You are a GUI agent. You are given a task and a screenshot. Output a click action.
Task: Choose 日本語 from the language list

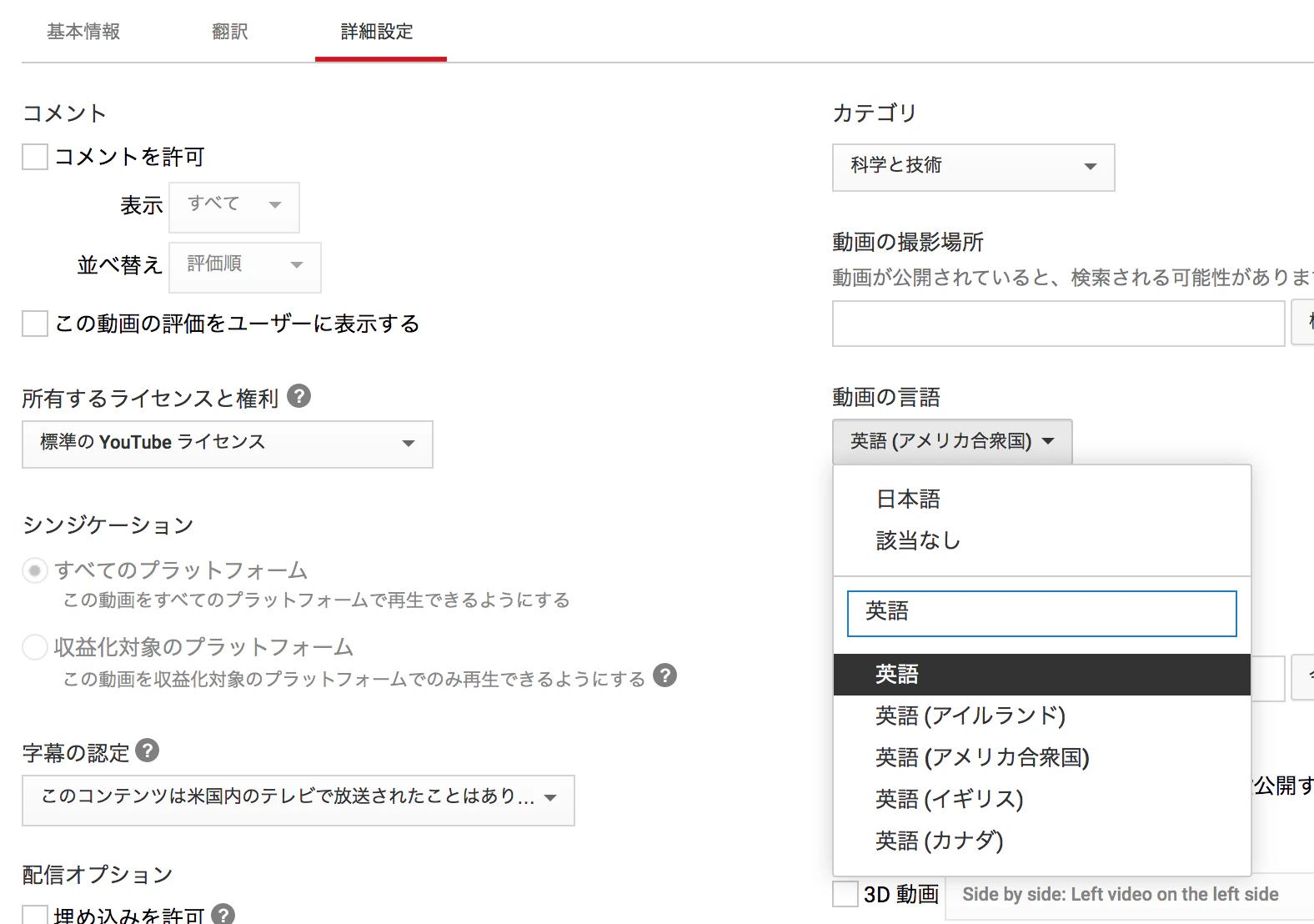click(x=1042, y=500)
